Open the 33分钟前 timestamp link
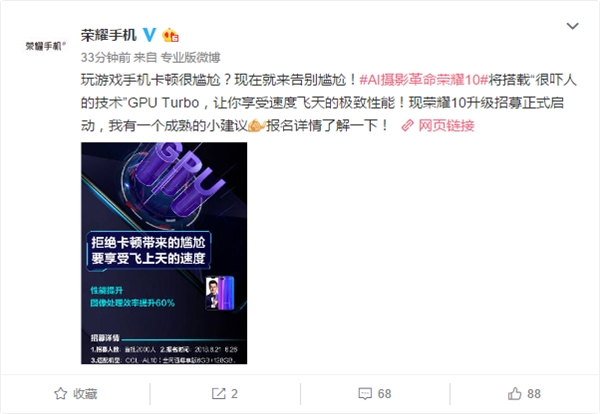The image size is (600, 414). click(105, 57)
